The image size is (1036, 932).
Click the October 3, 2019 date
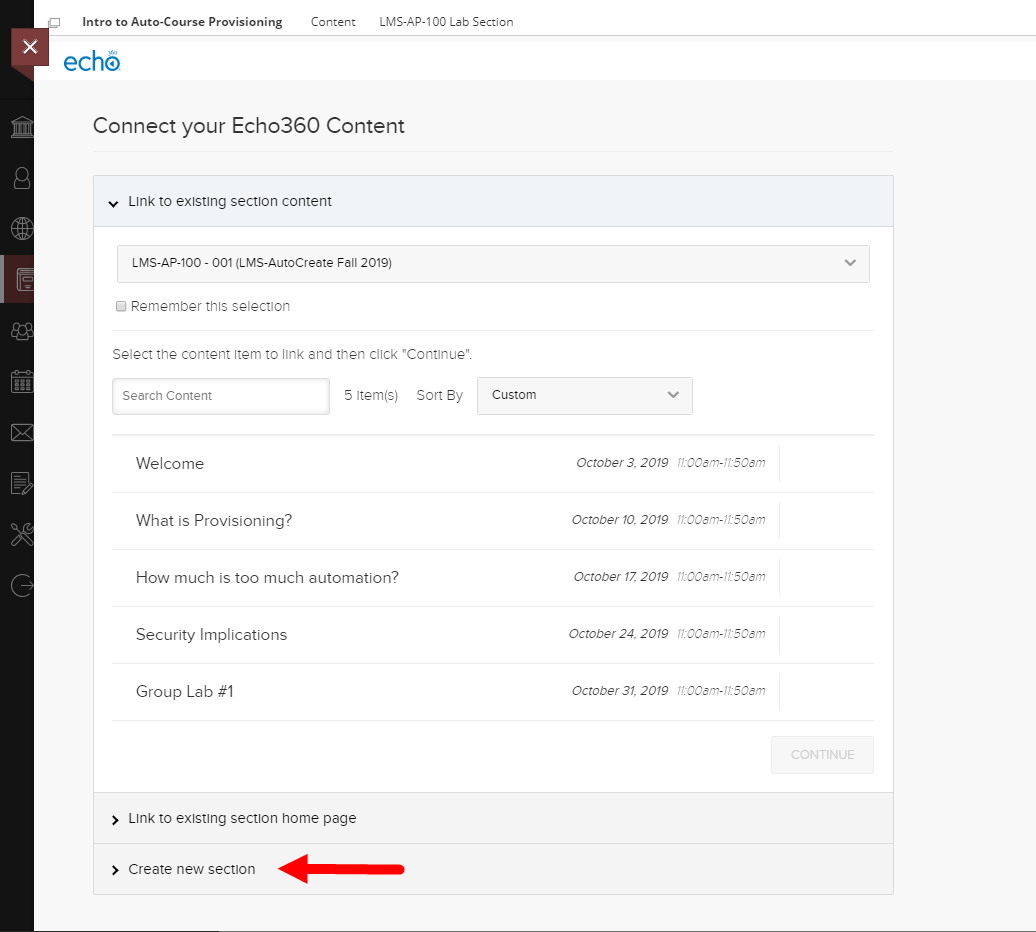[622, 463]
